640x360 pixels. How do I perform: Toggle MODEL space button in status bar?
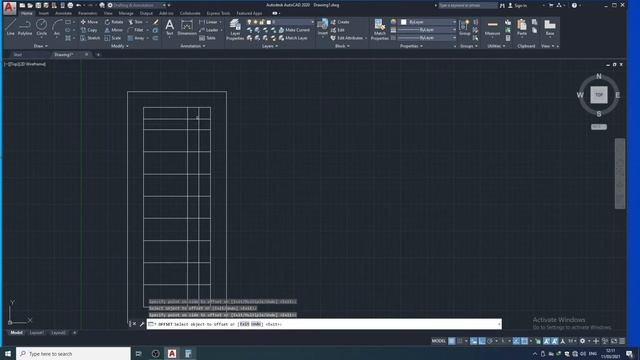(x=439, y=341)
